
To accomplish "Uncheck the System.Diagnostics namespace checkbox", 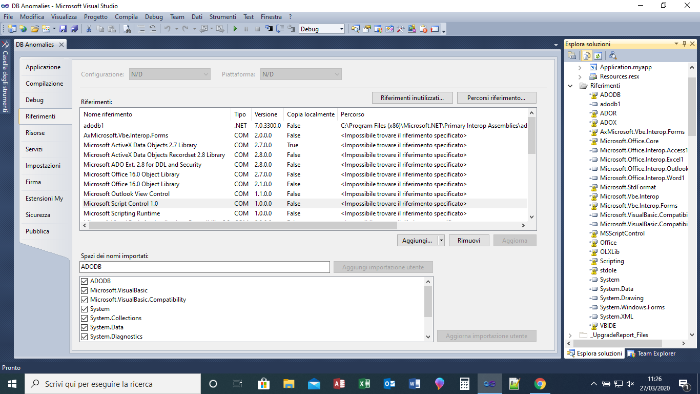I will [84, 336].
